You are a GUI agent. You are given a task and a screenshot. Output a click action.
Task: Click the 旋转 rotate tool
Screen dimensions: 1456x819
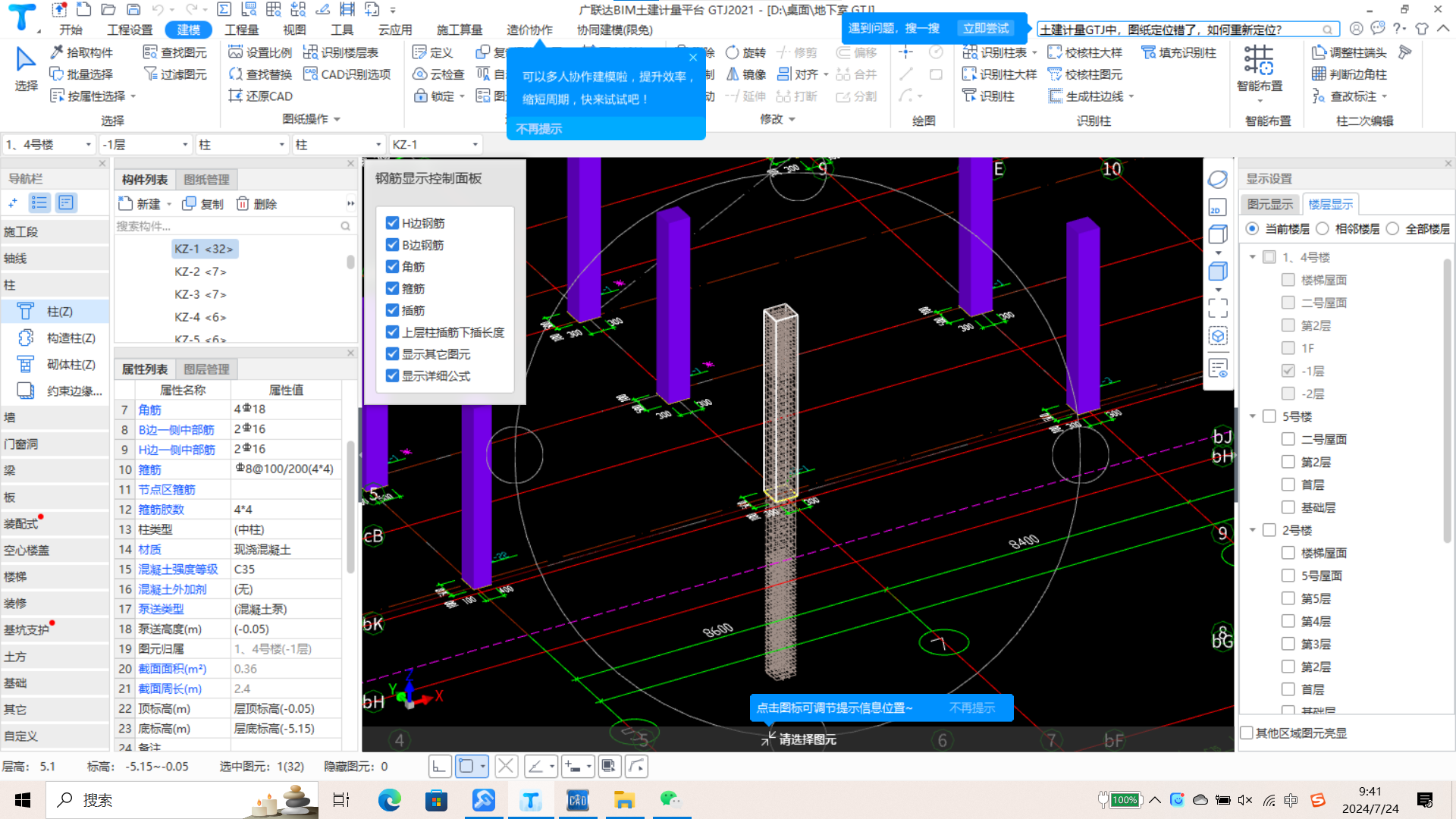[745, 52]
